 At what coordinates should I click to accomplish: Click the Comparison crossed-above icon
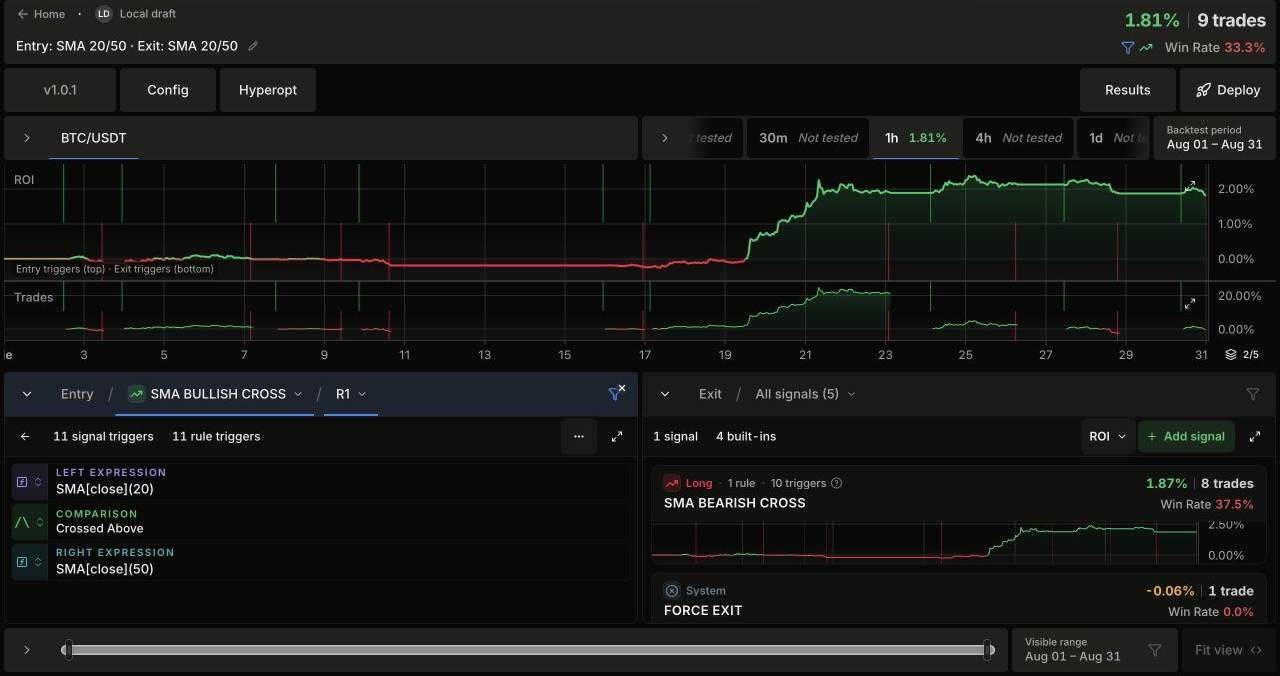tap(22, 522)
